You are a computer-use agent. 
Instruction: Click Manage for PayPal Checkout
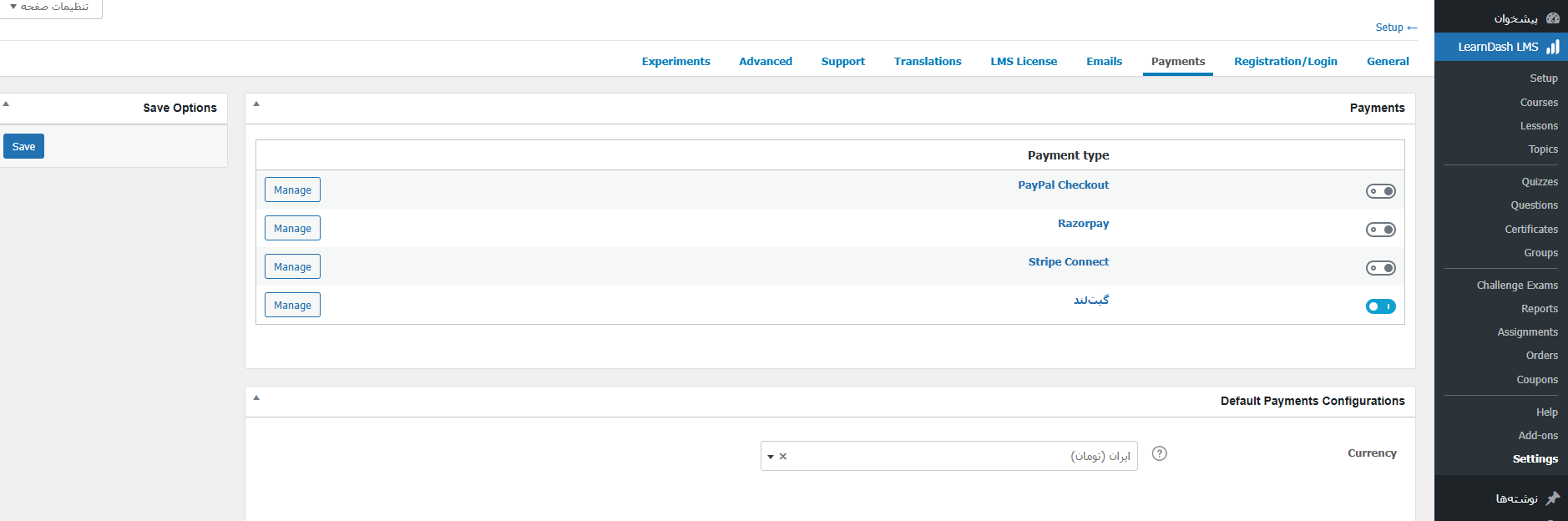point(292,190)
